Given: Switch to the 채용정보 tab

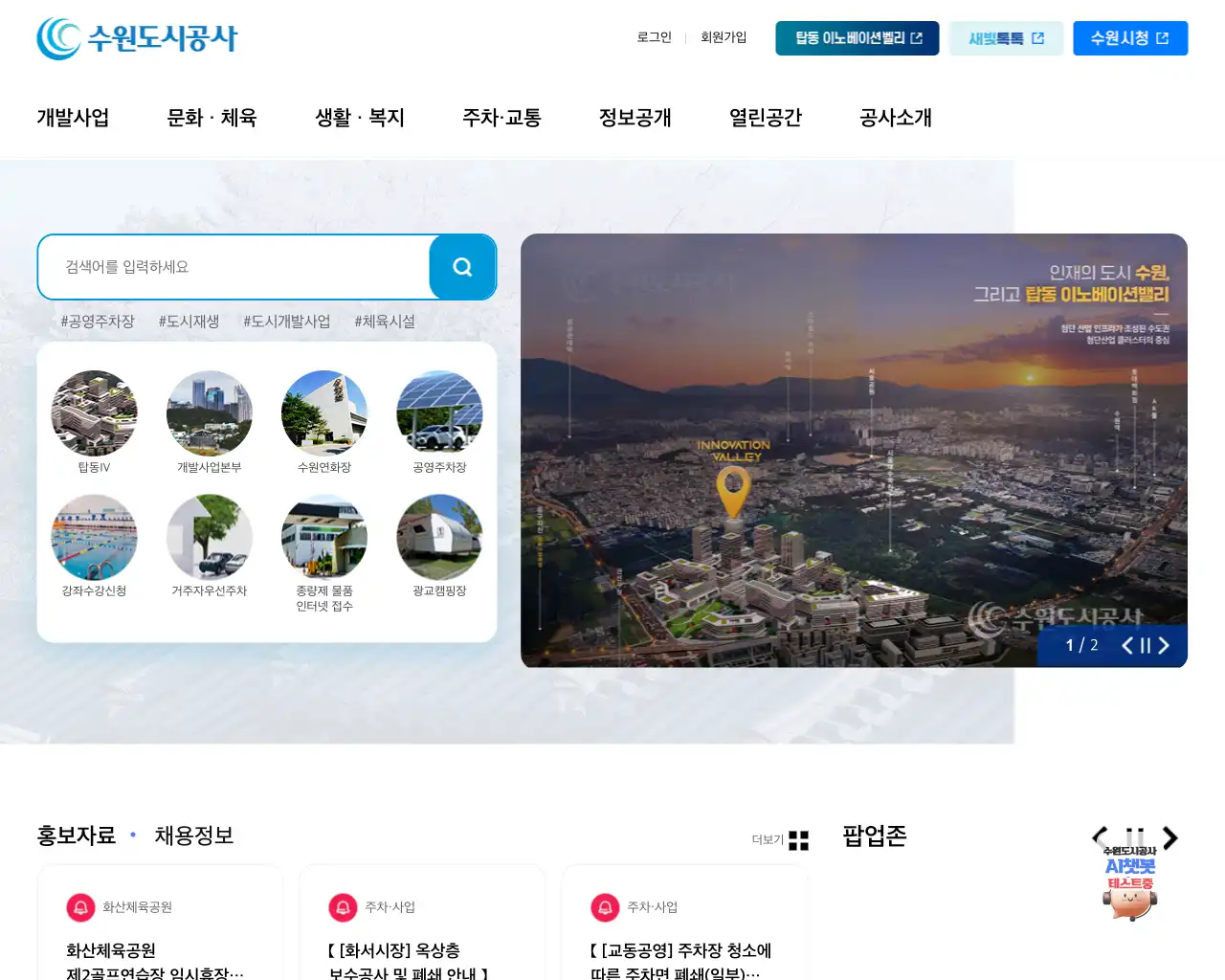Looking at the screenshot, I should (194, 835).
